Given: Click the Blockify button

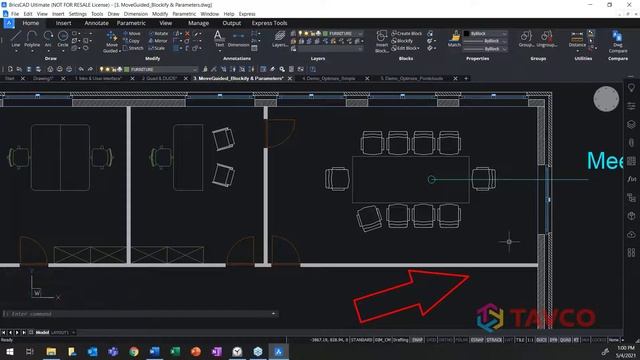Looking at the screenshot, I should click(402, 41).
